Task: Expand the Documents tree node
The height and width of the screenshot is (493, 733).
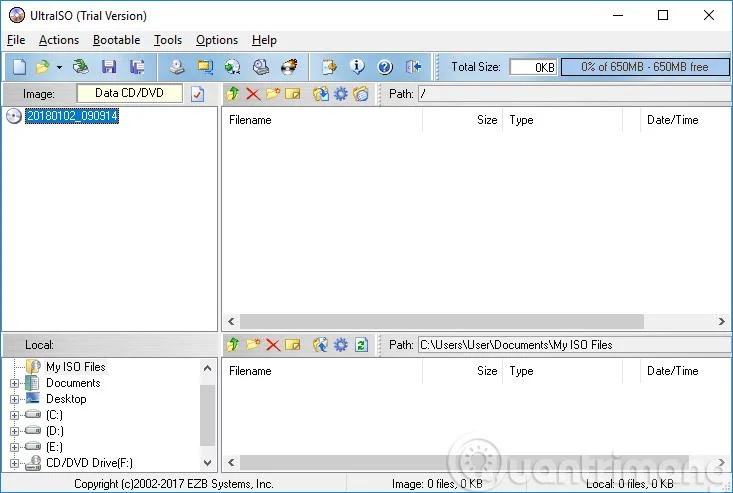Action: [14, 383]
